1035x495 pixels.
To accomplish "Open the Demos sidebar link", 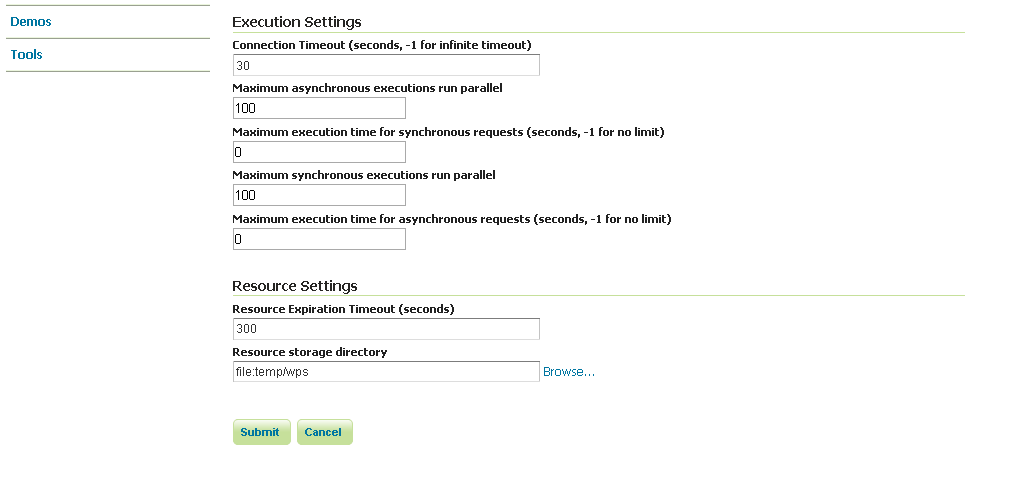I will coord(31,22).
